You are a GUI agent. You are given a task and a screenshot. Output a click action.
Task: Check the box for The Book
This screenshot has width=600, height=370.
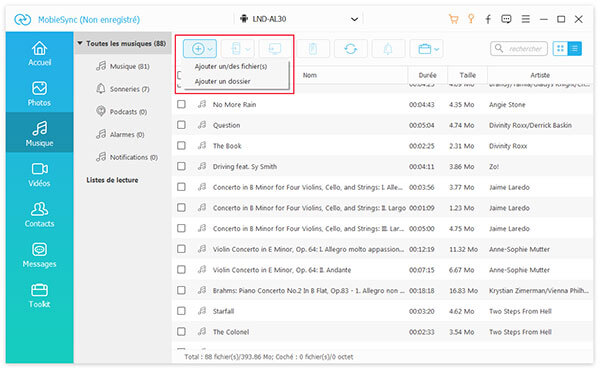tap(181, 145)
